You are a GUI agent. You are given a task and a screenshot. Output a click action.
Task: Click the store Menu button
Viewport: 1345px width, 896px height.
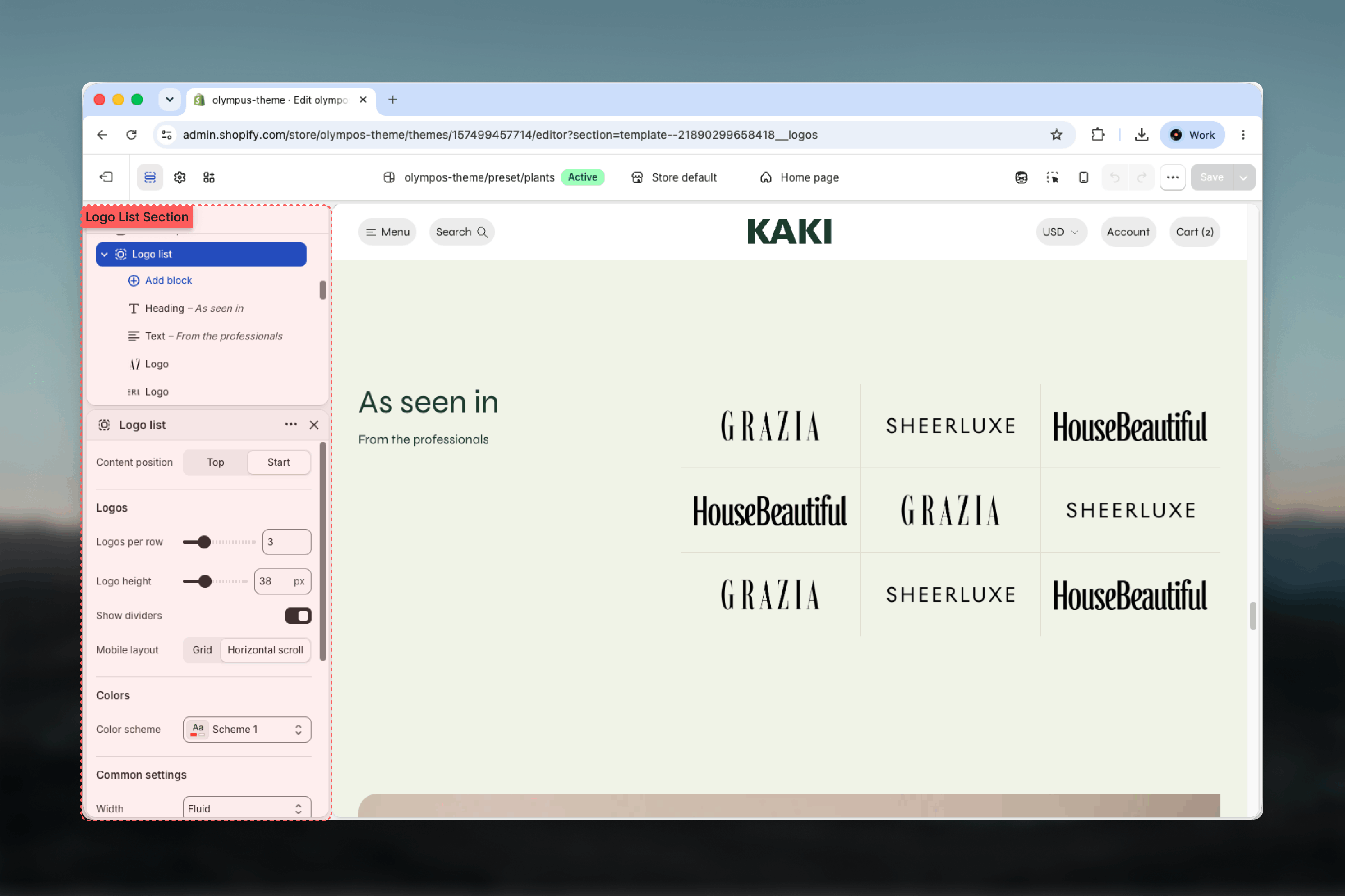coord(388,232)
